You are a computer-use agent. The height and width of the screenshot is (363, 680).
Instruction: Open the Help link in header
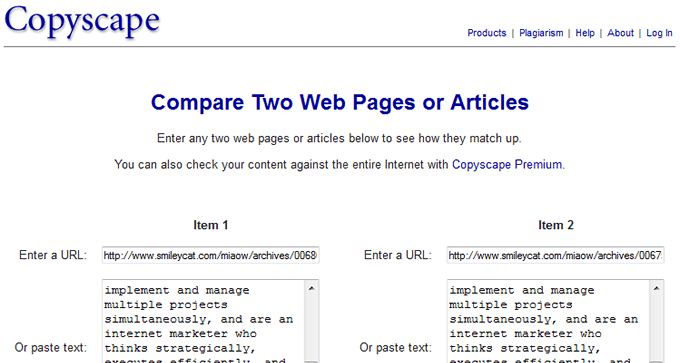tap(585, 33)
